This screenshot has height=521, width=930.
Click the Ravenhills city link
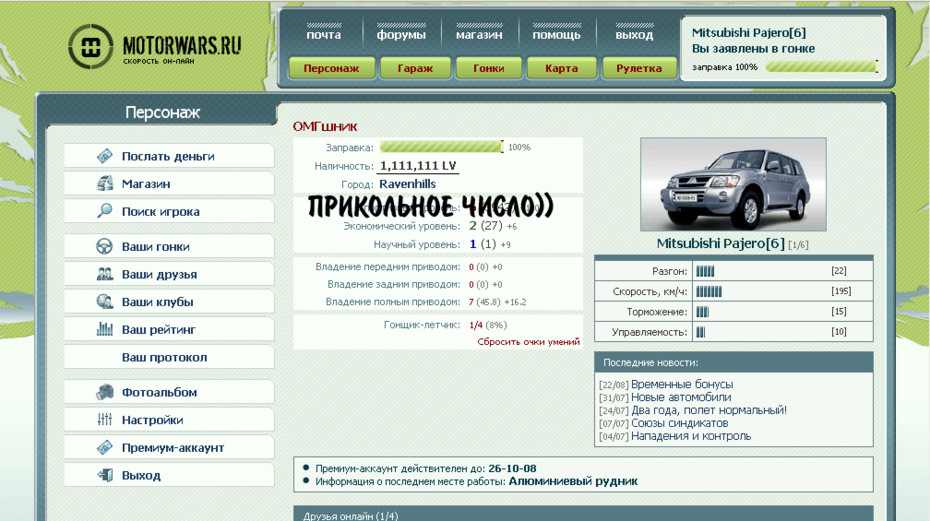click(x=407, y=184)
